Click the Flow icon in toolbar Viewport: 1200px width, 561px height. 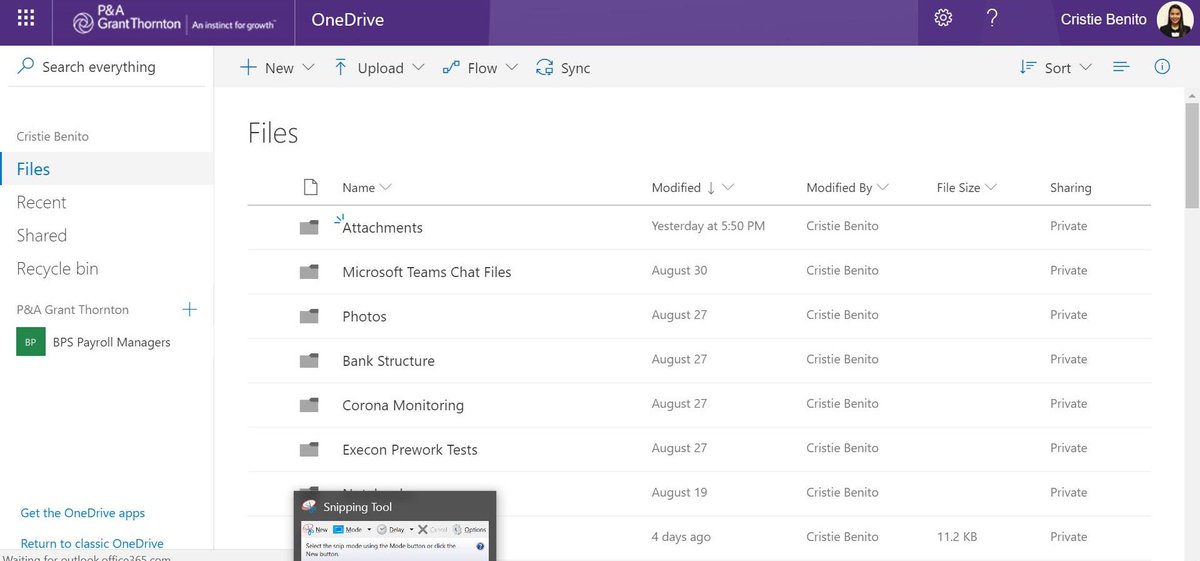pos(450,67)
